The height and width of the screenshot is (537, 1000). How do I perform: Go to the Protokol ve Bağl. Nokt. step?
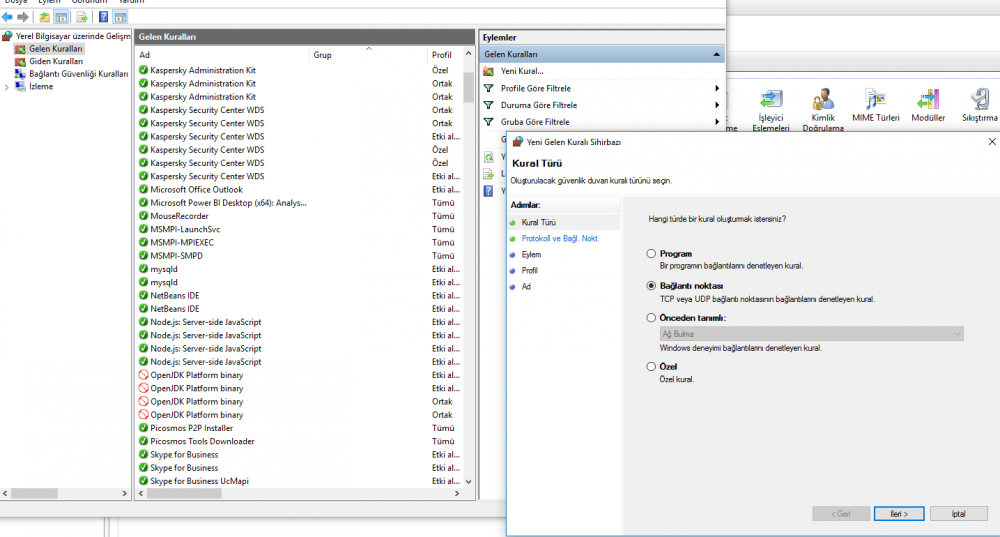(560, 239)
